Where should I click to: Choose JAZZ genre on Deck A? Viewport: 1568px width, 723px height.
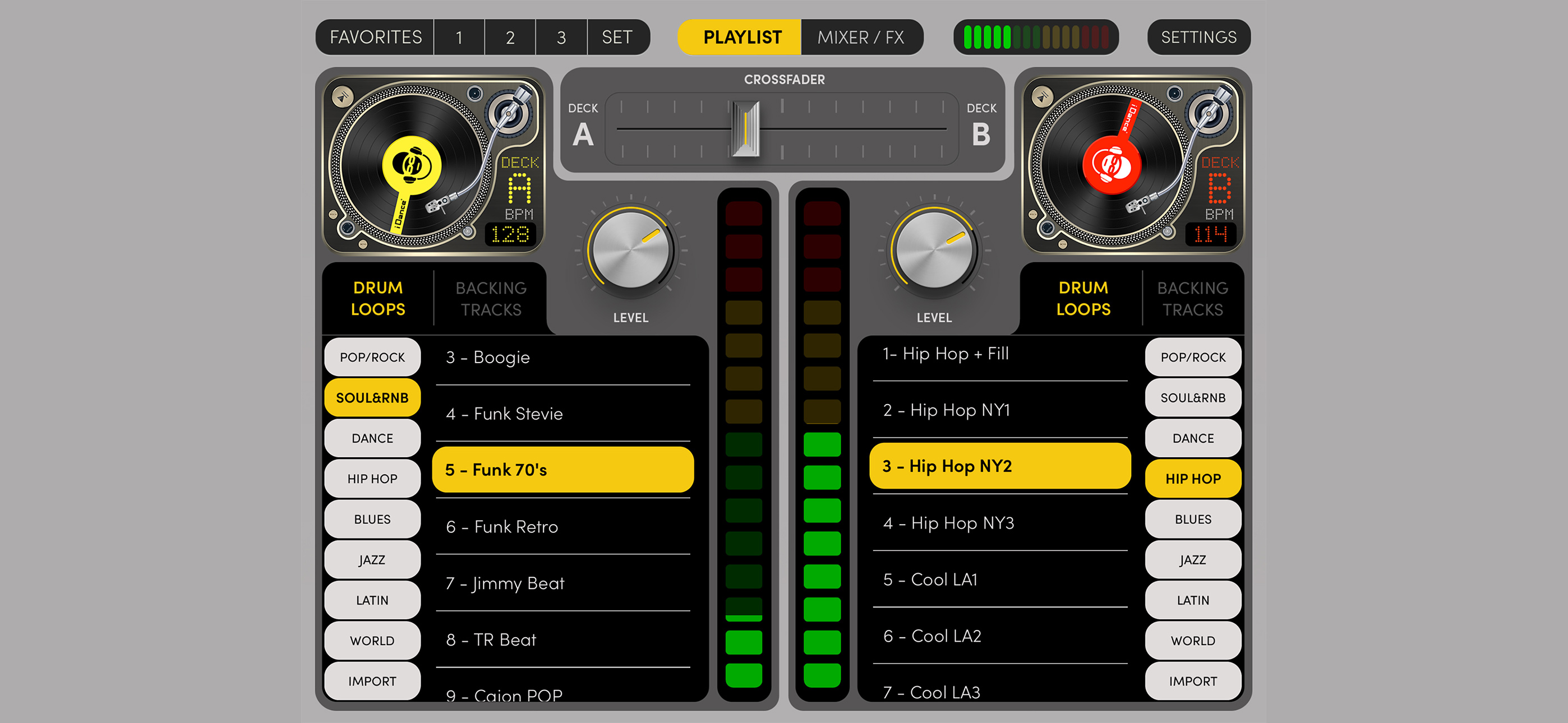372,559
